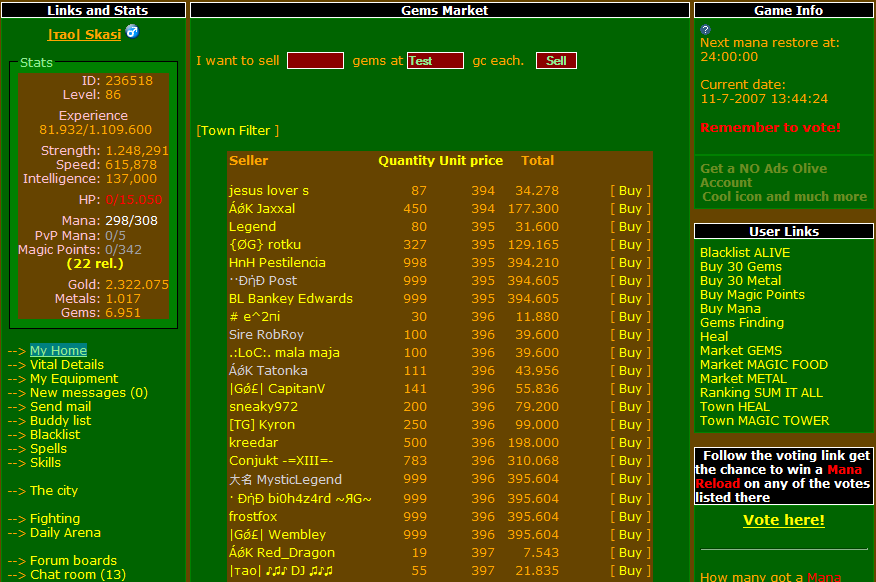Buy gems from jesus lover s

(x=630, y=191)
